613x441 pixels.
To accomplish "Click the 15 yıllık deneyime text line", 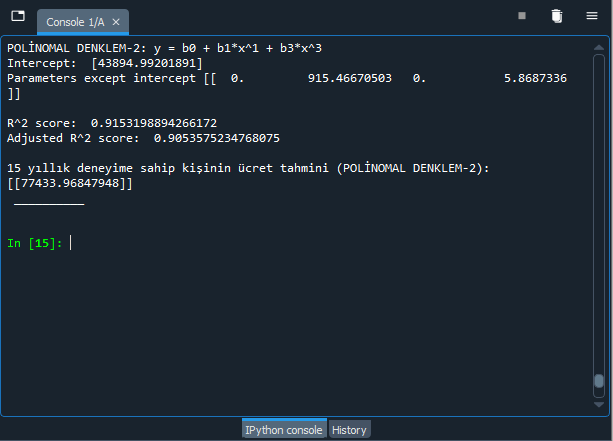I will tap(248, 168).
